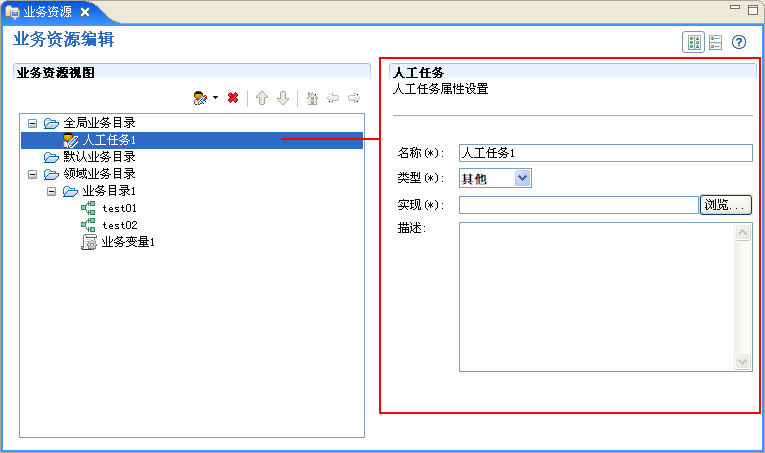Open help with the question mark icon

tap(739, 42)
